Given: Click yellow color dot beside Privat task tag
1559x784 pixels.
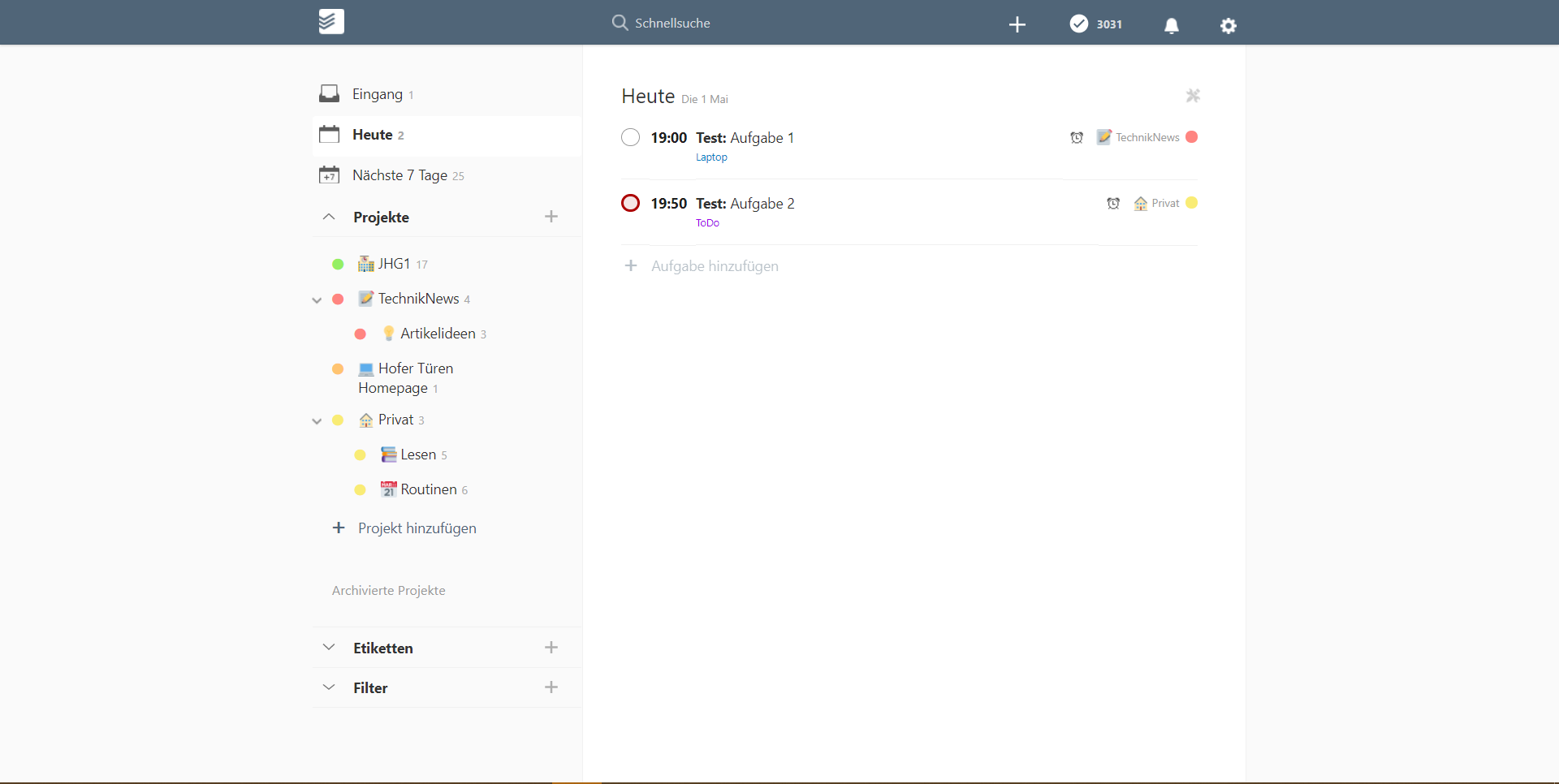Looking at the screenshot, I should 1192,203.
